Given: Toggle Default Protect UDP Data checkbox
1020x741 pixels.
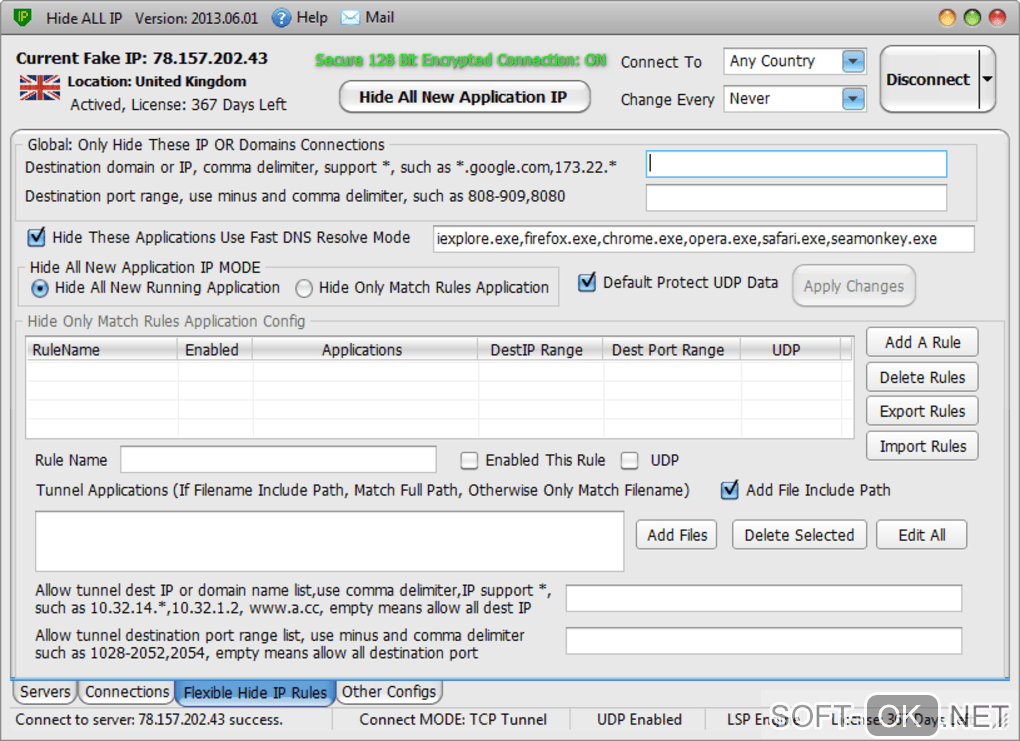Looking at the screenshot, I should (x=587, y=282).
